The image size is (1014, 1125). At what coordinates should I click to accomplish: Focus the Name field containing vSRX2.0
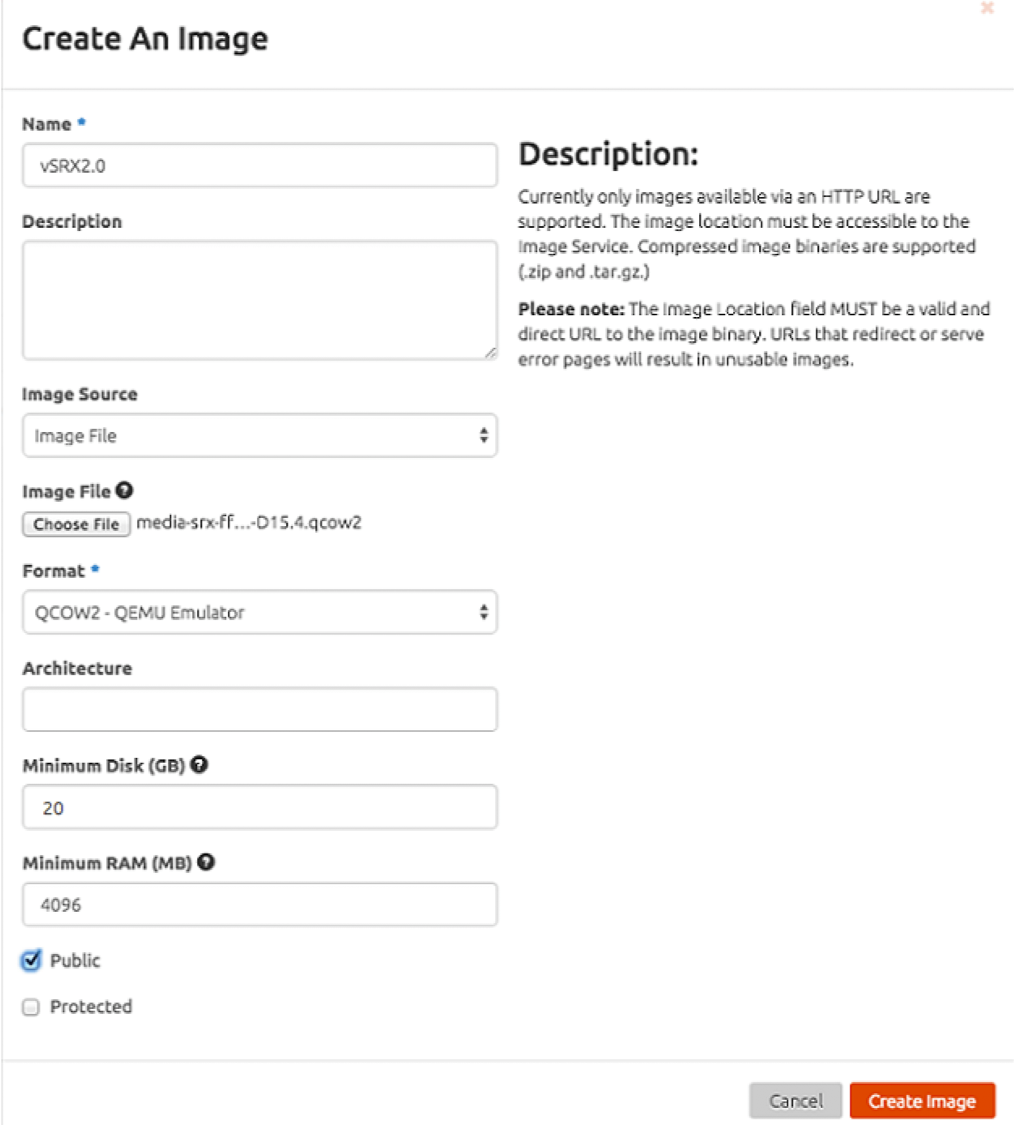click(259, 166)
